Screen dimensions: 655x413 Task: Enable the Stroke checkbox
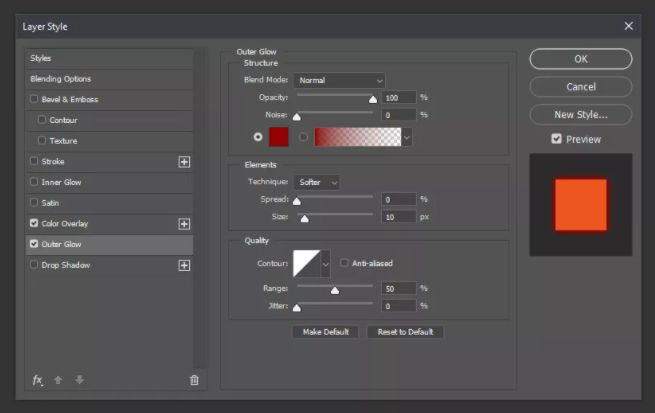(x=34, y=161)
